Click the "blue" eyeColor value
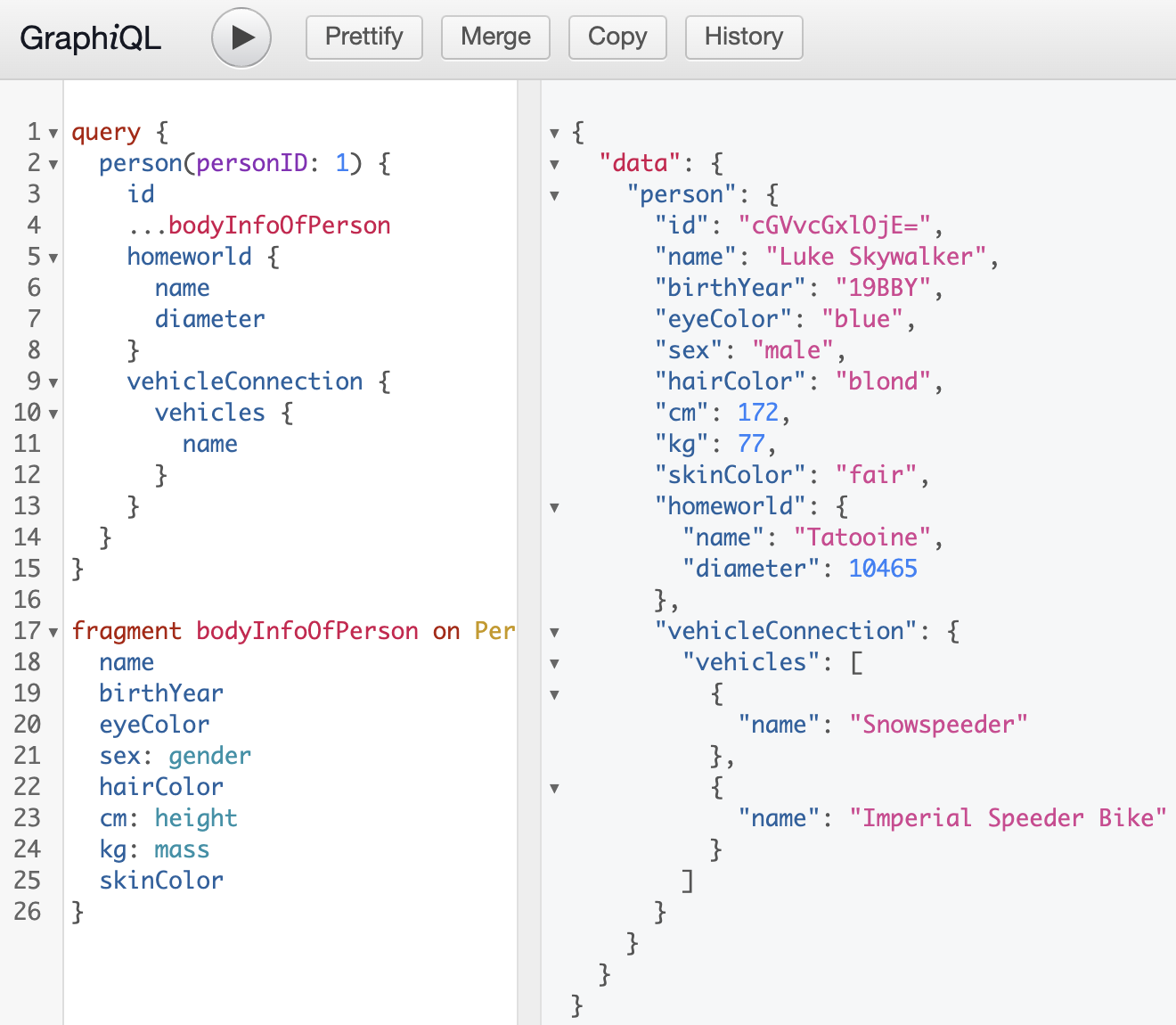 [x=862, y=319]
